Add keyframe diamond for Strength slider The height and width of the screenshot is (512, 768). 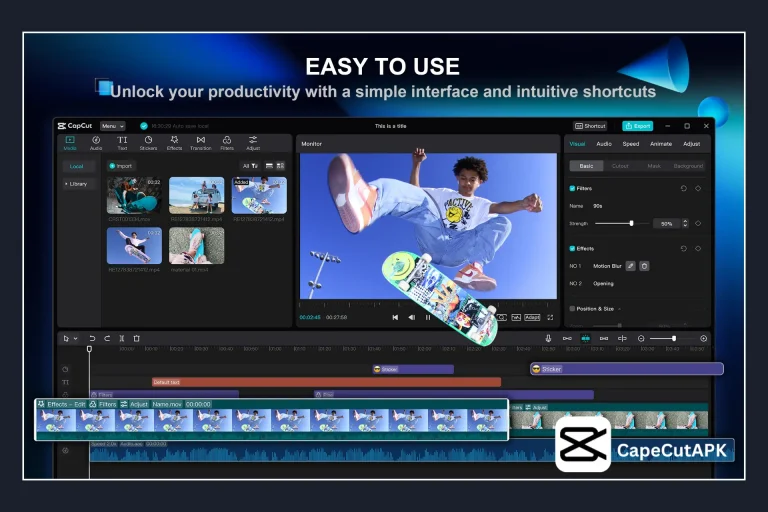click(698, 223)
